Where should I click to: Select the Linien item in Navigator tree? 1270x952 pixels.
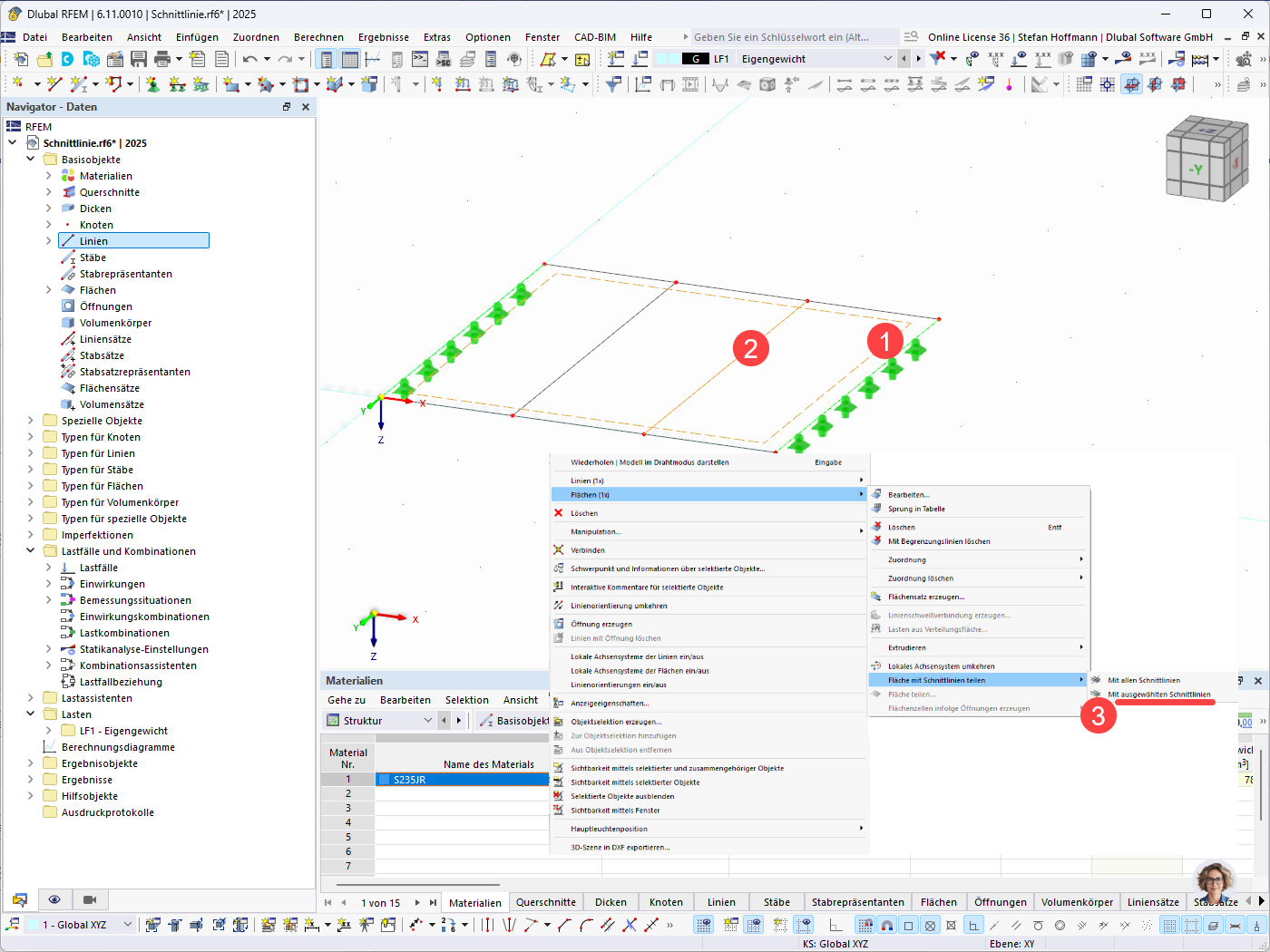click(134, 241)
